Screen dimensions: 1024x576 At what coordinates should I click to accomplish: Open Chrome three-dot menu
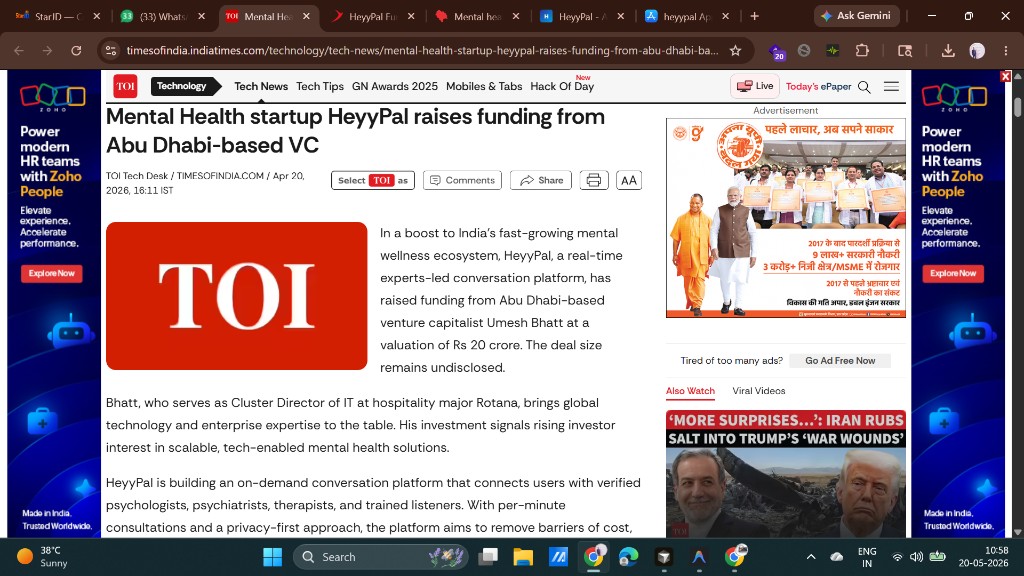(x=1006, y=51)
